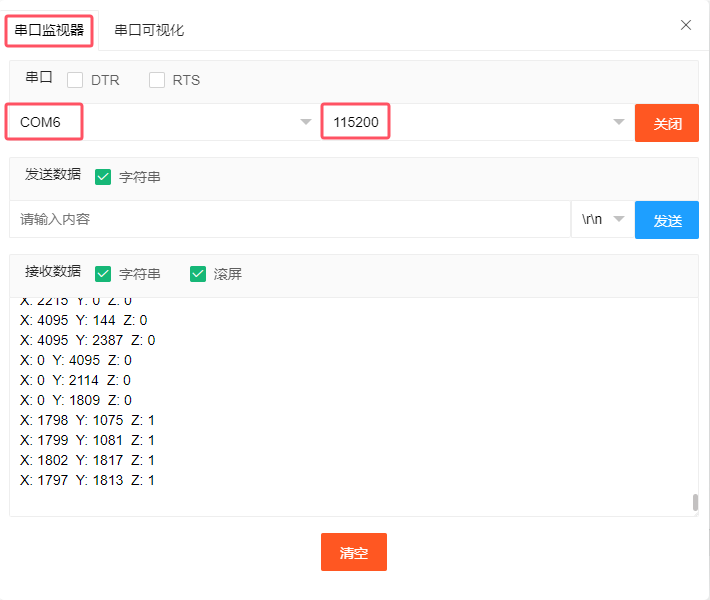The height and width of the screenshot is (600, 710).
Task: Uncheck 字符串 in the 接收数据 section
Action: point(103,273)
